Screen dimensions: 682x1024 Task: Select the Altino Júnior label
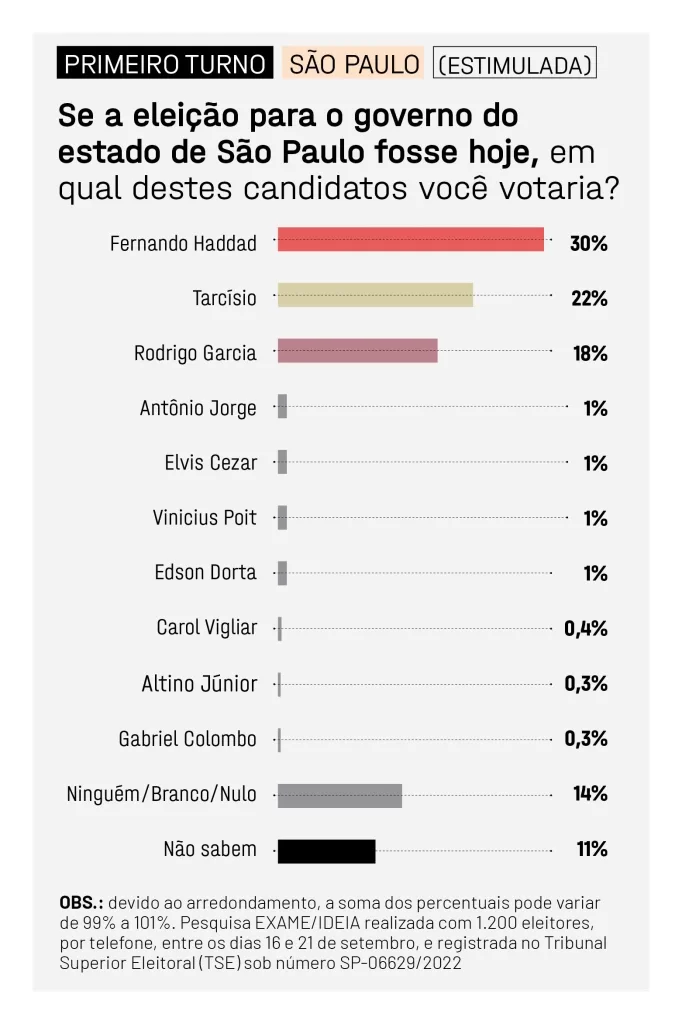[199, 684]
